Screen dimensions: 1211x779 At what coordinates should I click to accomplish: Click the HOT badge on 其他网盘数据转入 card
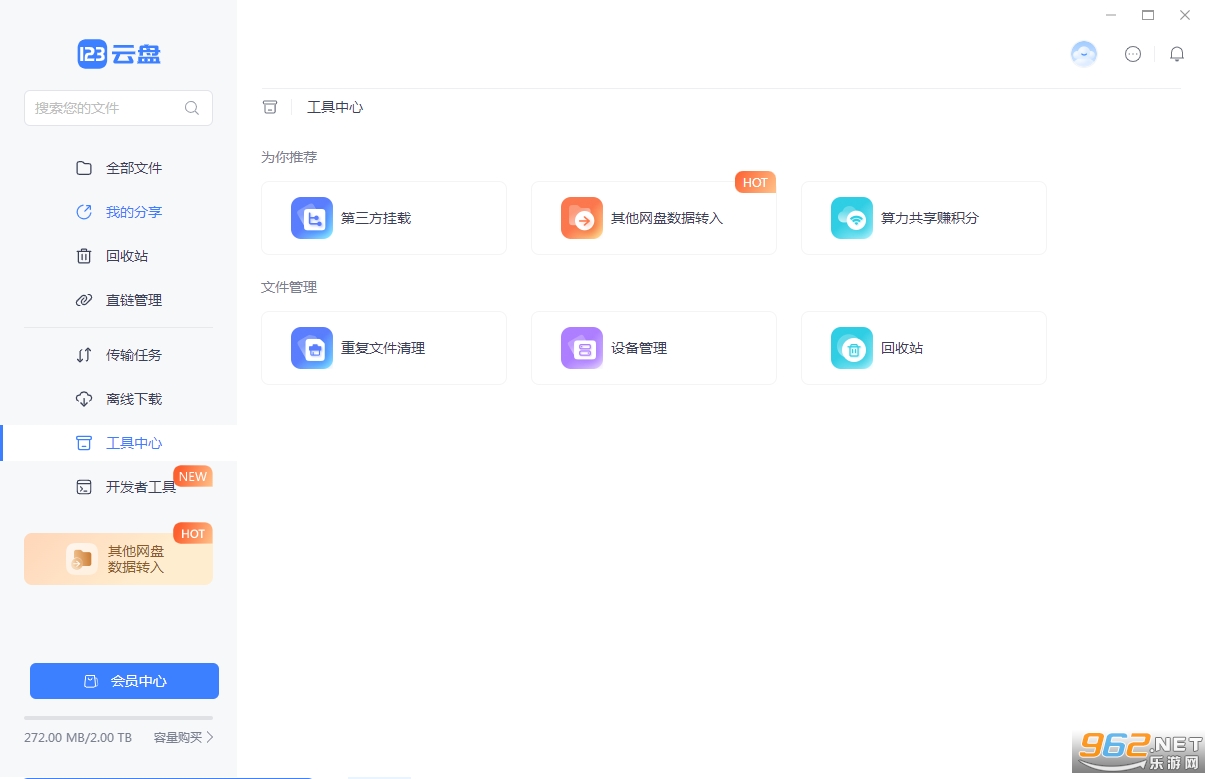coord(756,182)
